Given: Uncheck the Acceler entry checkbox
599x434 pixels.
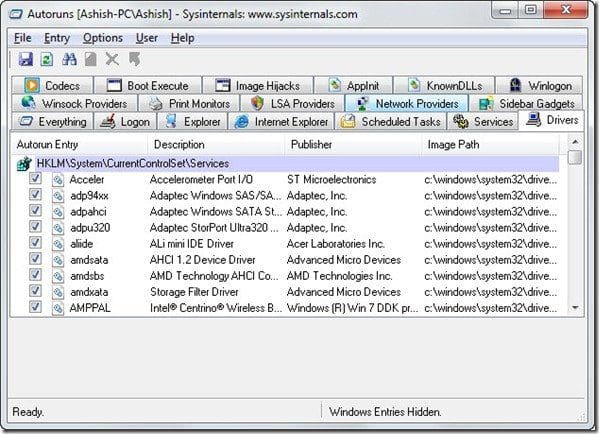Looking at the screenshot, I should tap(35, 178).
